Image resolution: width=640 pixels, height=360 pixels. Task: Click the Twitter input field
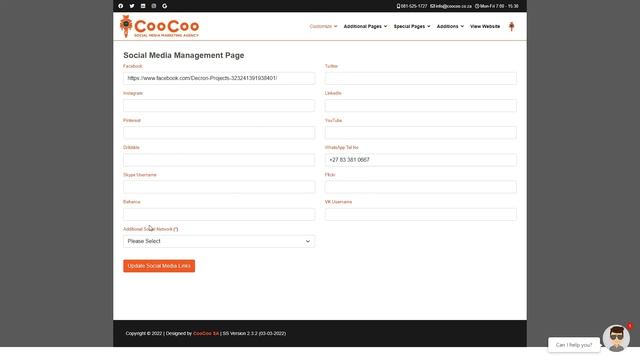click(x=420, y=78)
